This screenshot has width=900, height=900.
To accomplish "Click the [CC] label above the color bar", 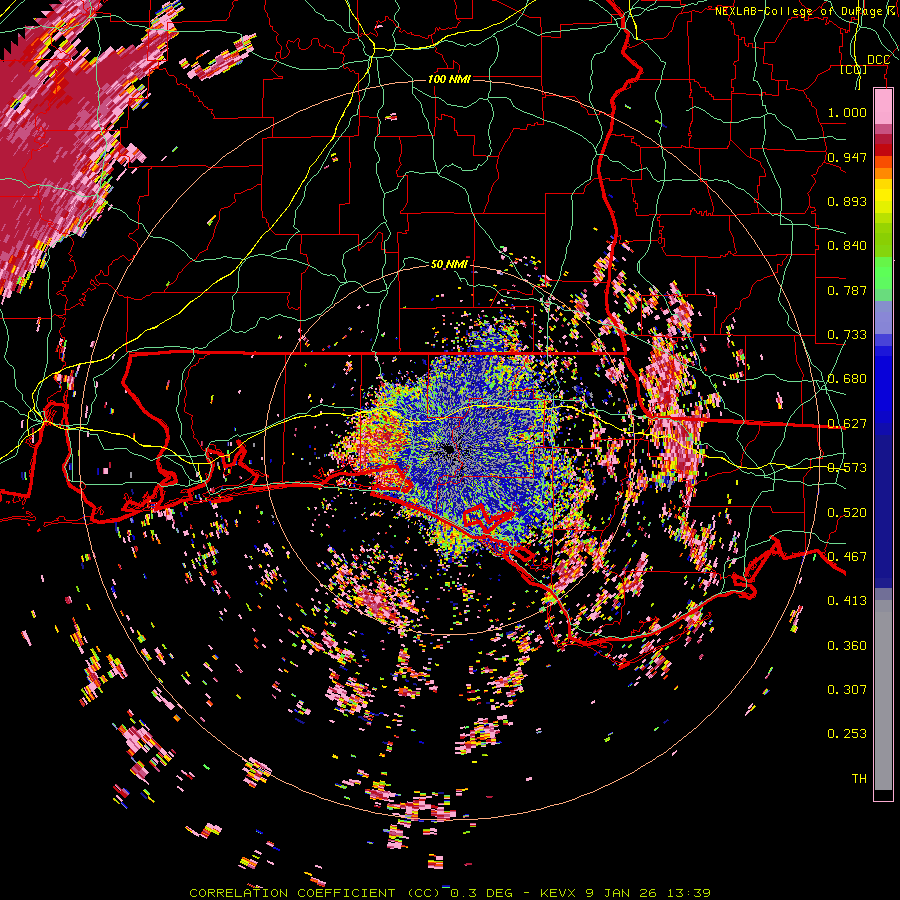I will coord(854,69).
